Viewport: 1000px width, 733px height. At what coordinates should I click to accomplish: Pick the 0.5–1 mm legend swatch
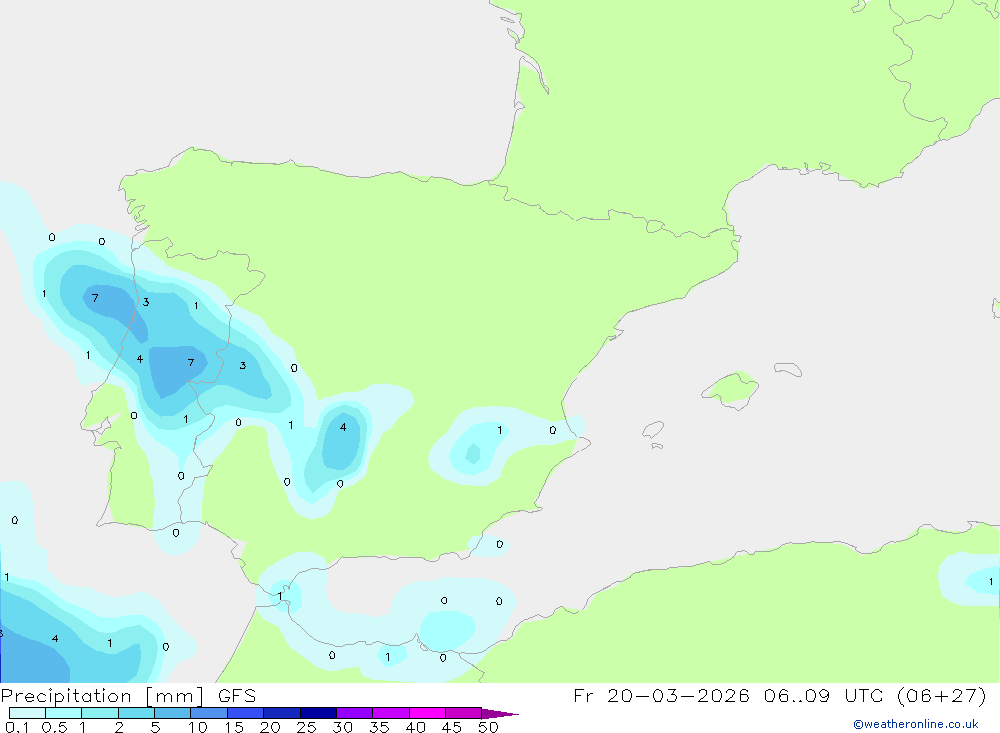(63, 713)
